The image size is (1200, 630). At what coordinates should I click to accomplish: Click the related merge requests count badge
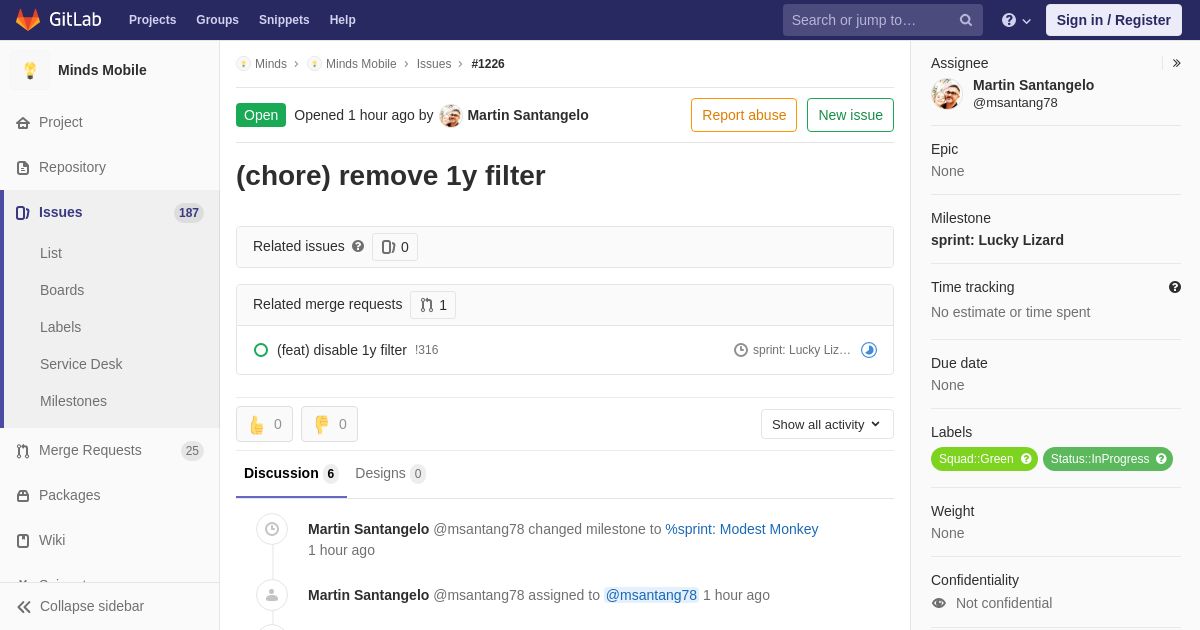(433, 305)
